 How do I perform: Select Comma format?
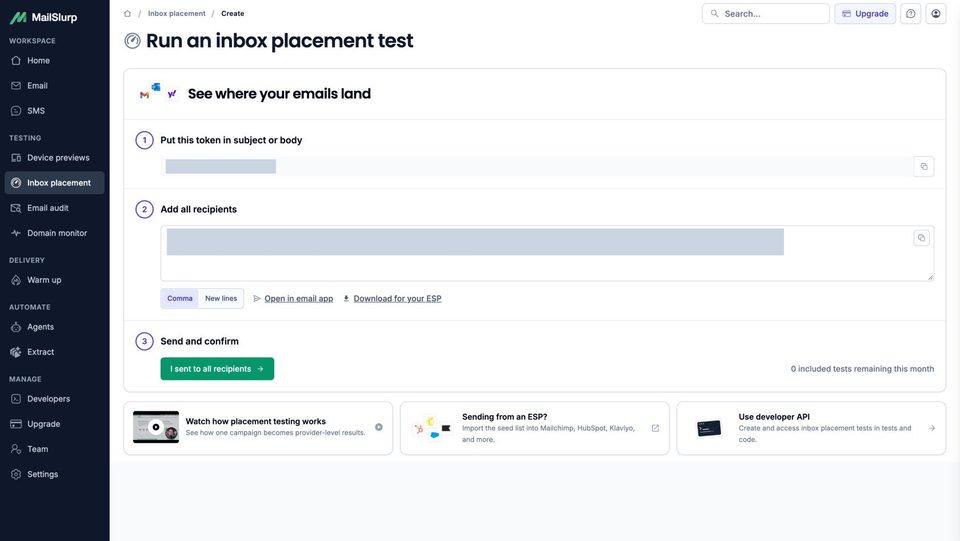(x=180, y=299)
